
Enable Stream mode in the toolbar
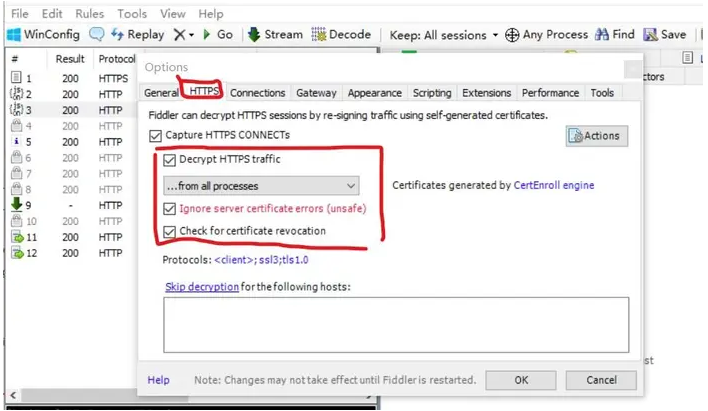(275, 34)
